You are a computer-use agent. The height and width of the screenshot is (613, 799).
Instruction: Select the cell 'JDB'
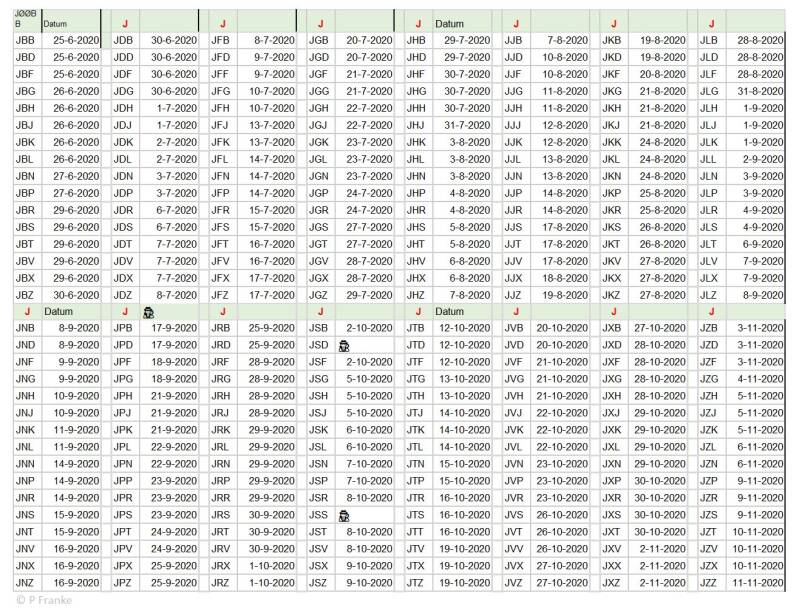123,40
